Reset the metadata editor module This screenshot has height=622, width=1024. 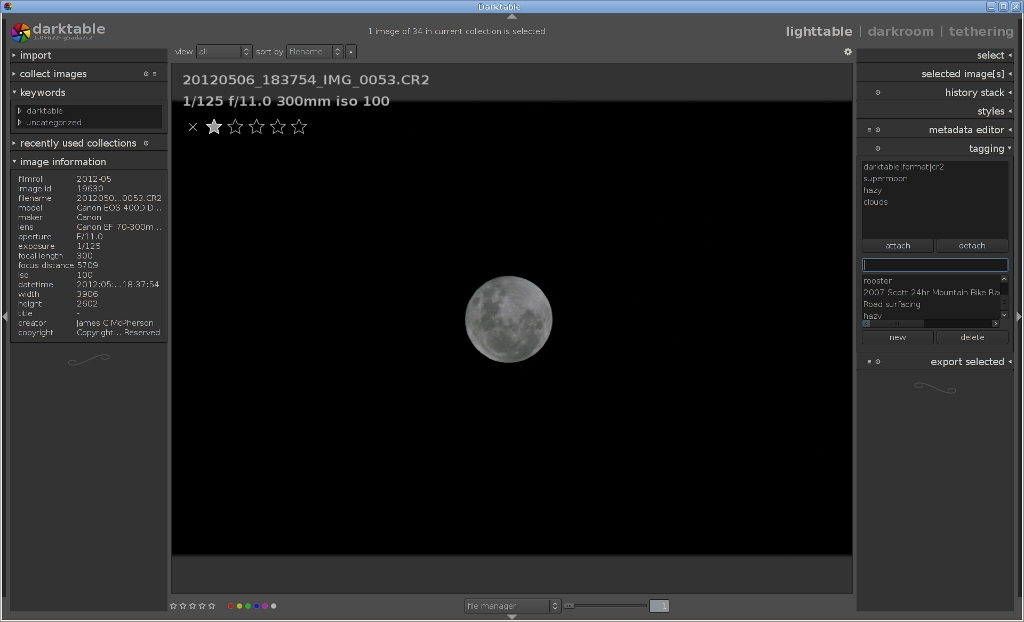[878, 130]
